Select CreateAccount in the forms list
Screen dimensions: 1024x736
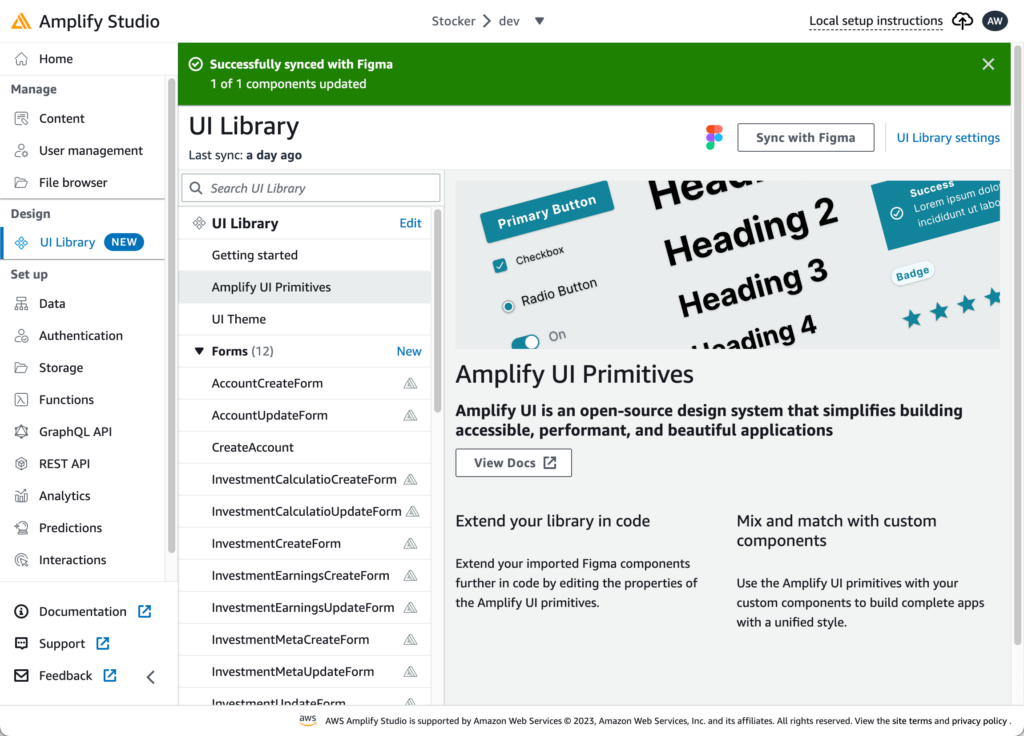point(252,448)
